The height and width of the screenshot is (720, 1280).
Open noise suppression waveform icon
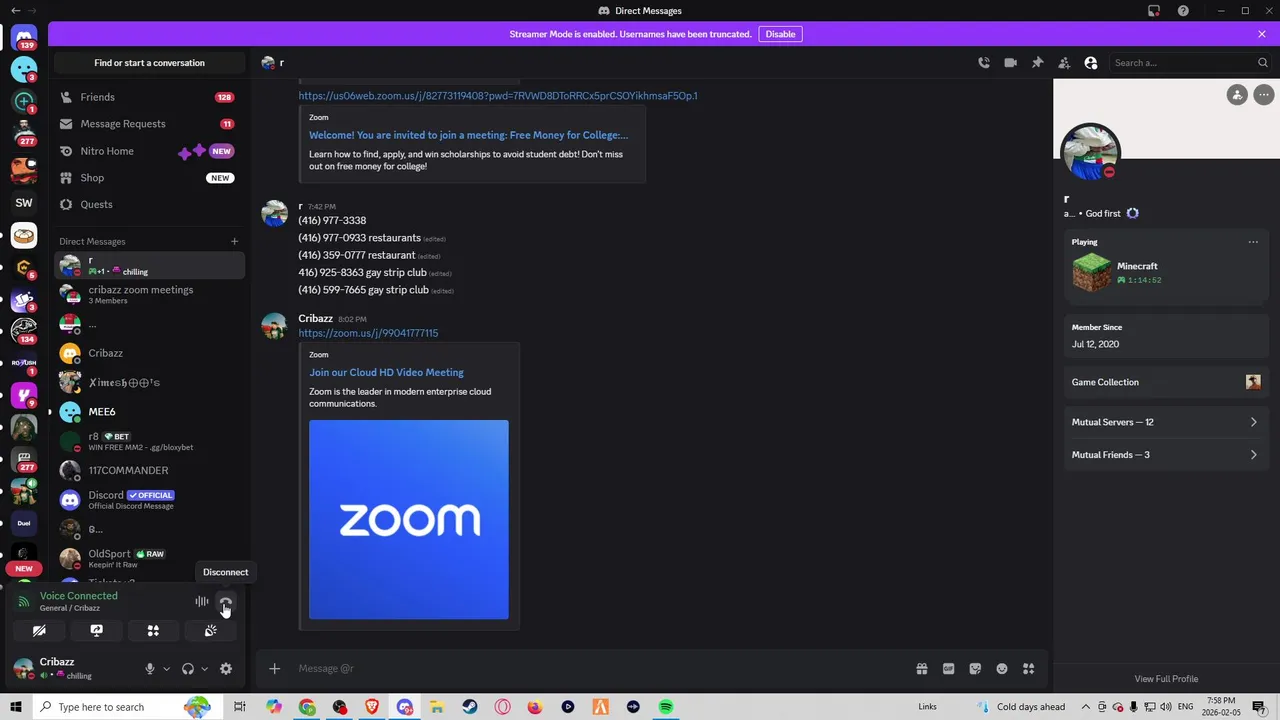202,602
